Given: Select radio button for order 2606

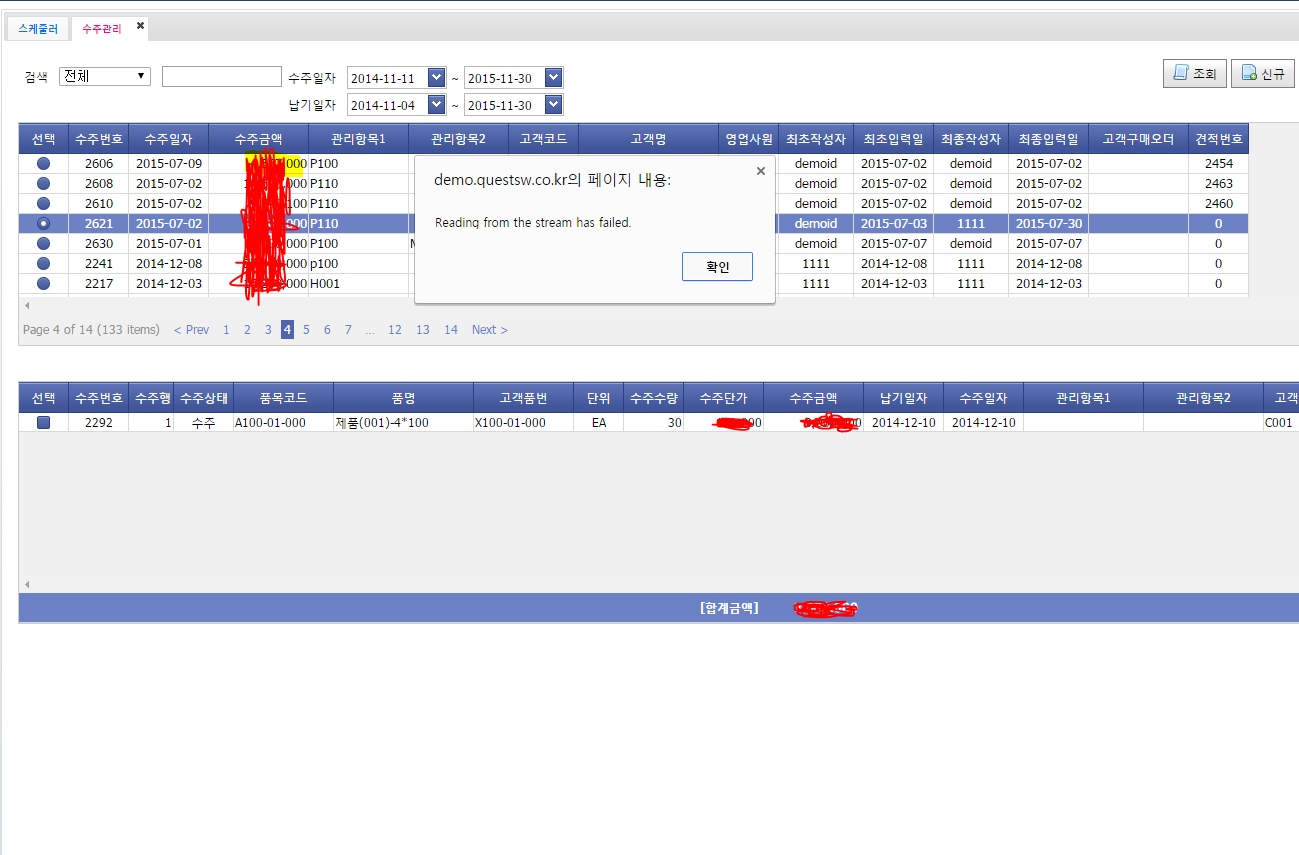Looking at the screenshot, I should click(x=43, y=163).
